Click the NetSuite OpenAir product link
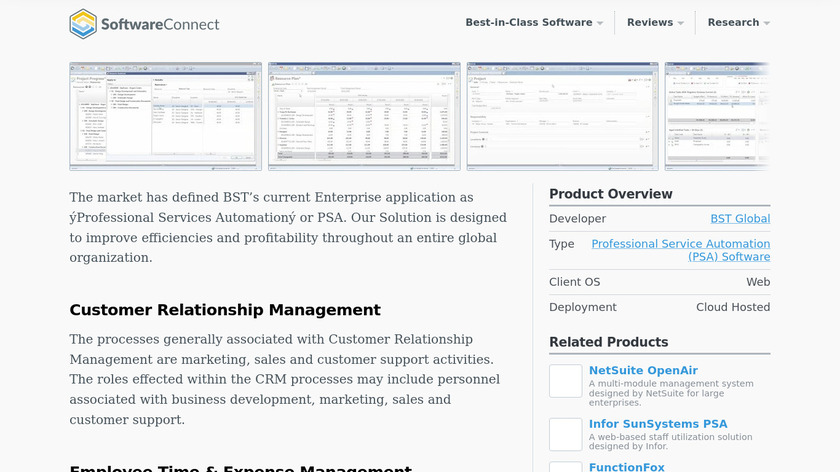Screen dimensions: 840x472 point(643,371)
